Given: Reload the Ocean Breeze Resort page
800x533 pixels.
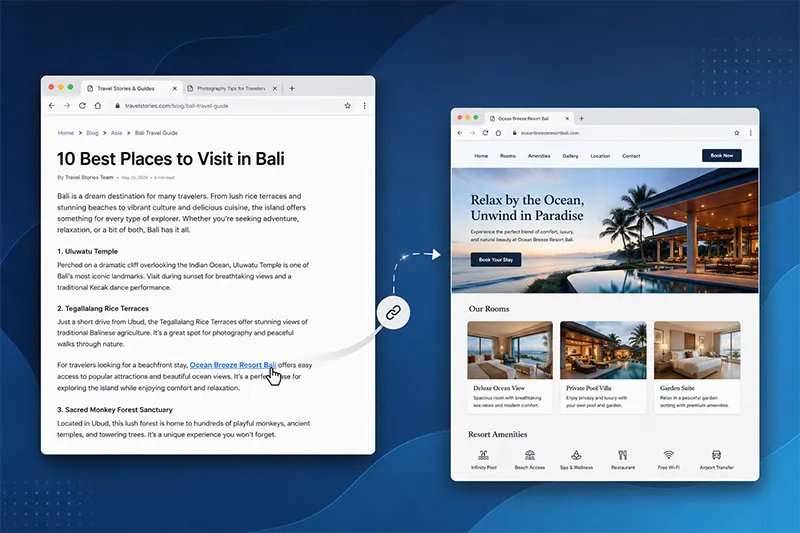Looking at the screenshot, I should (x=485, y=133).
